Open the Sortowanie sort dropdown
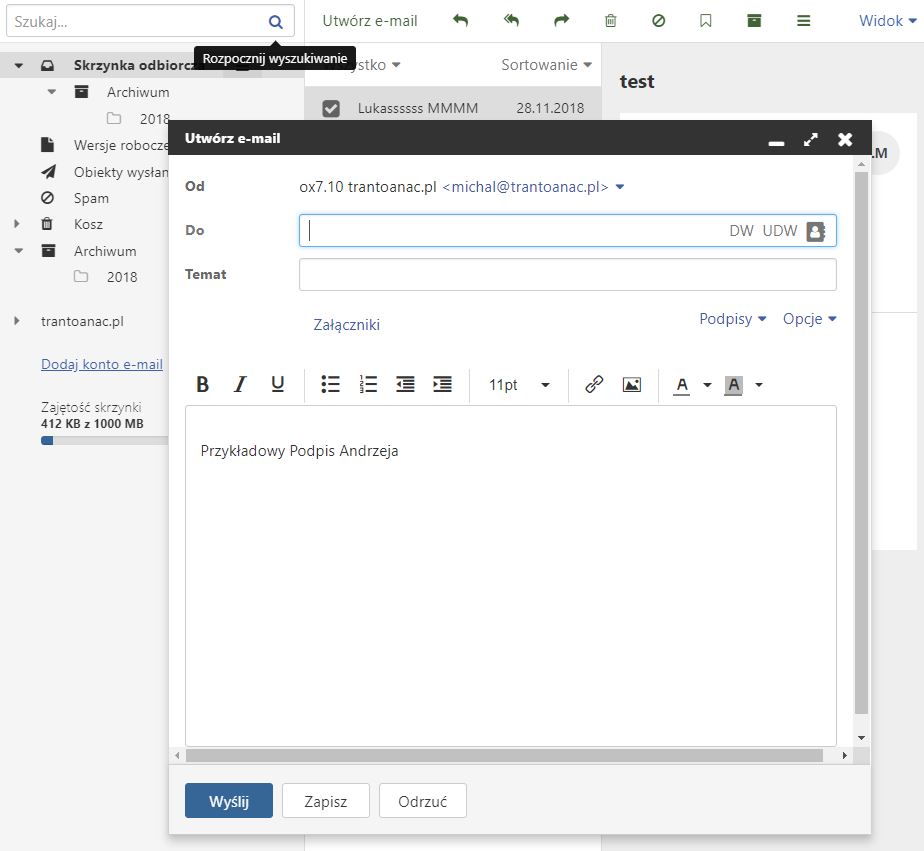This screenshot has height=851, width=924. point(546,65)
